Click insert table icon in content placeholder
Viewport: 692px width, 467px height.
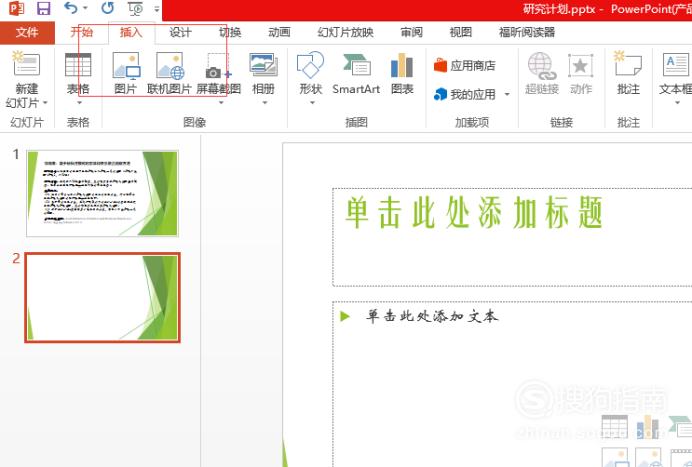click(x=614, y=426)
